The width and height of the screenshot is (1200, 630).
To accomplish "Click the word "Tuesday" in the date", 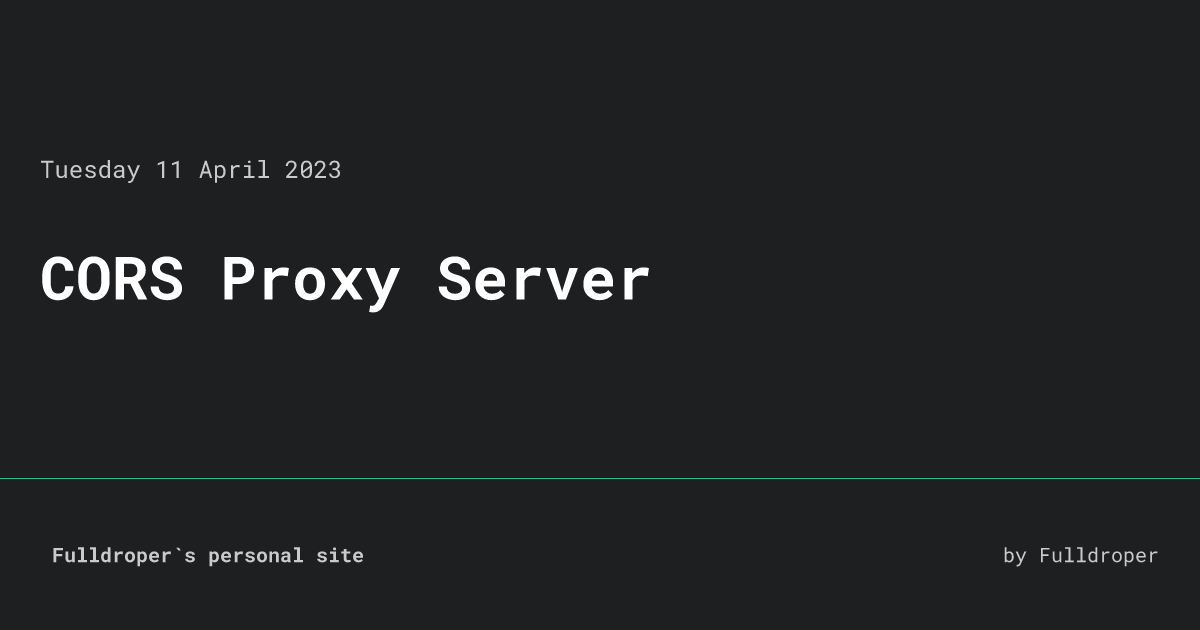I will pyautogui.click(x=90, y=171).
